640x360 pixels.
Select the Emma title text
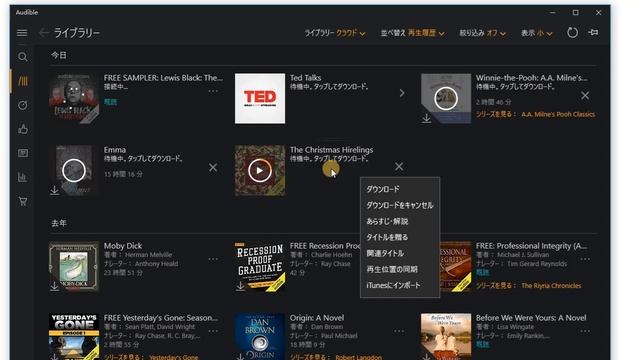[x=115, y=150]
